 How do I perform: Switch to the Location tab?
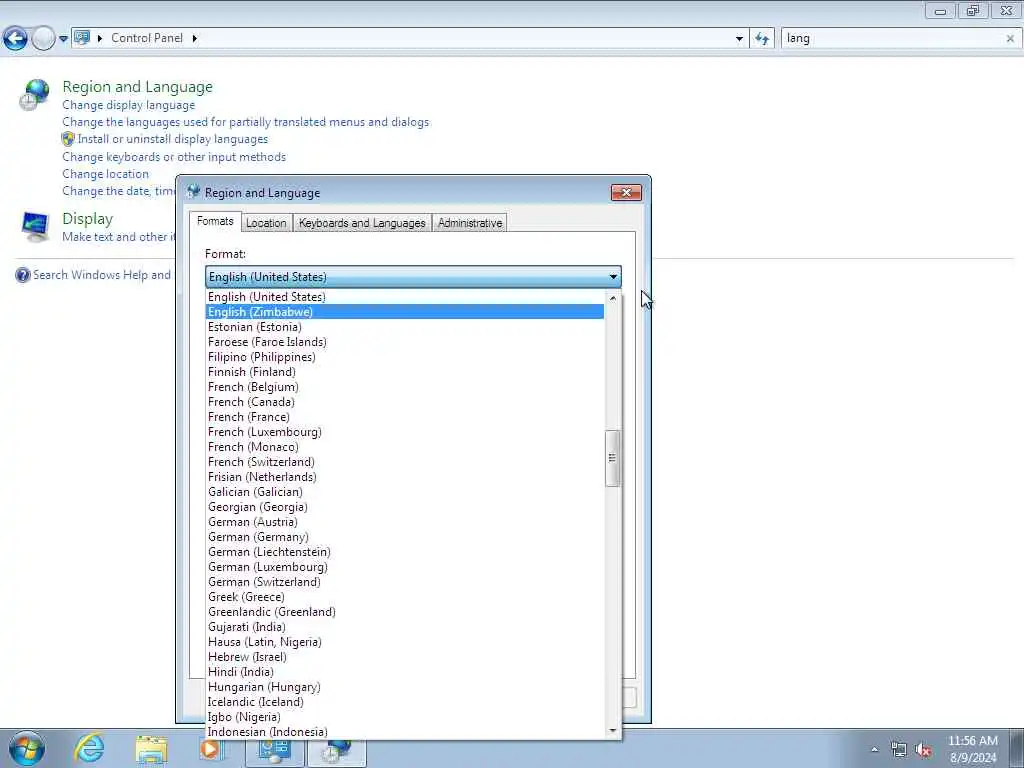point(266,223)
